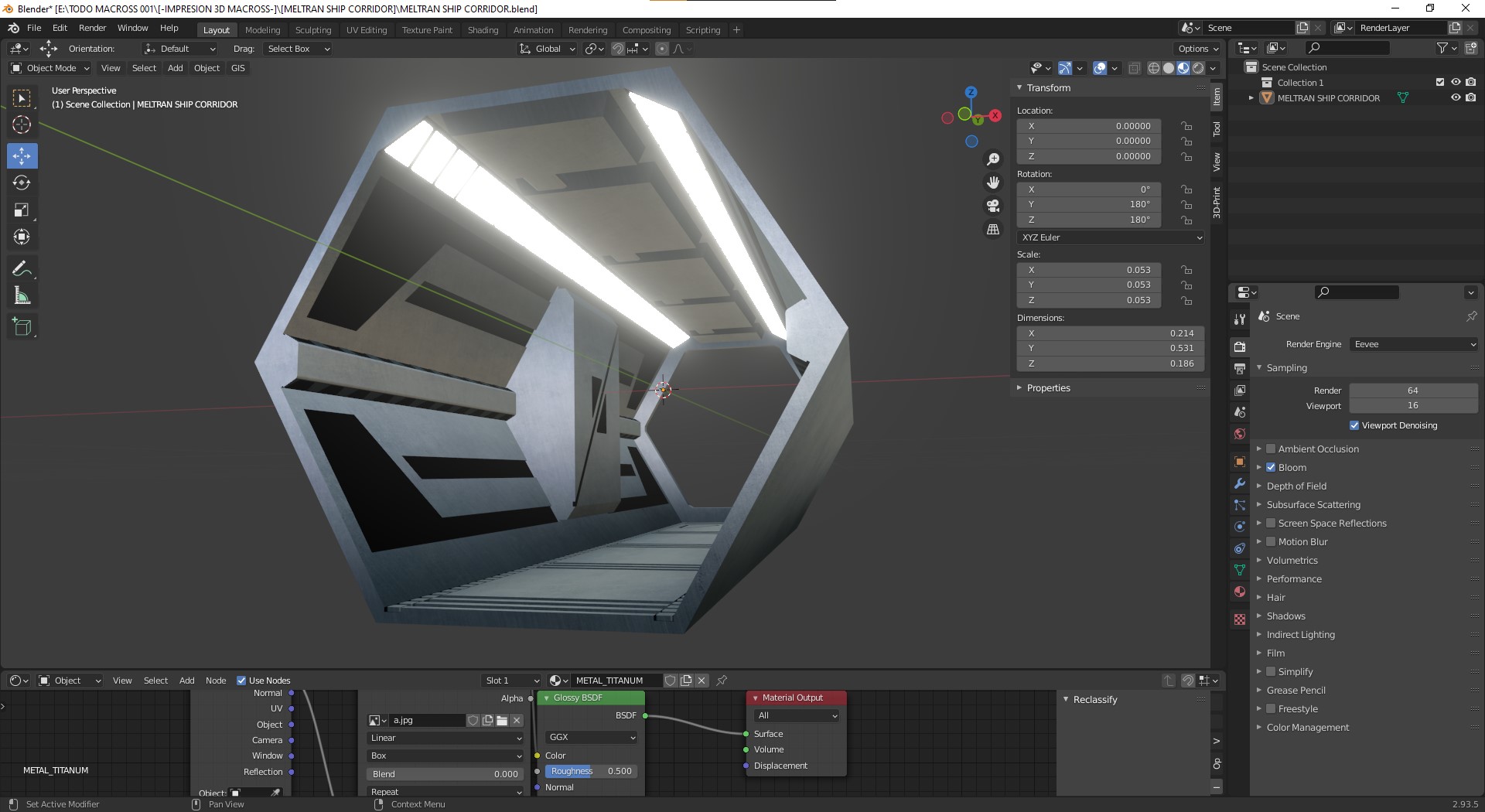Image resolution: width=1485 pixels, height=812 pixels.
Task: Click the Render samples field showing 64
Action: click(1413, 390)
